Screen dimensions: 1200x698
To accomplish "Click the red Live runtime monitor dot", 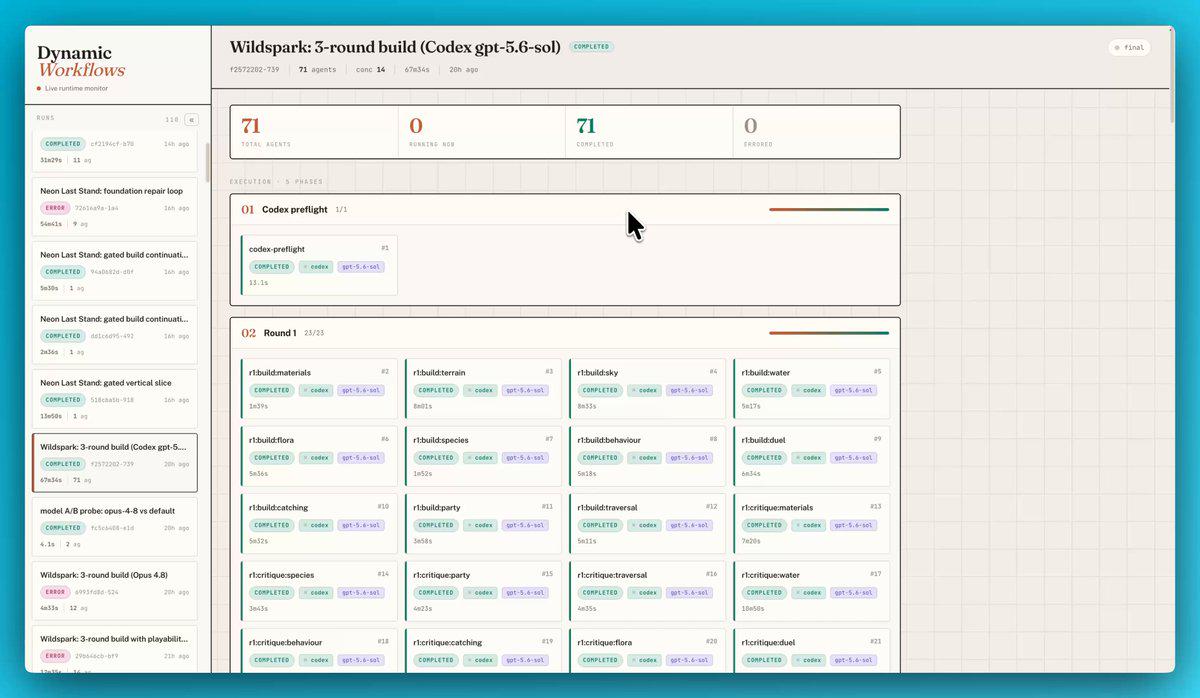I will coord(39,89).
